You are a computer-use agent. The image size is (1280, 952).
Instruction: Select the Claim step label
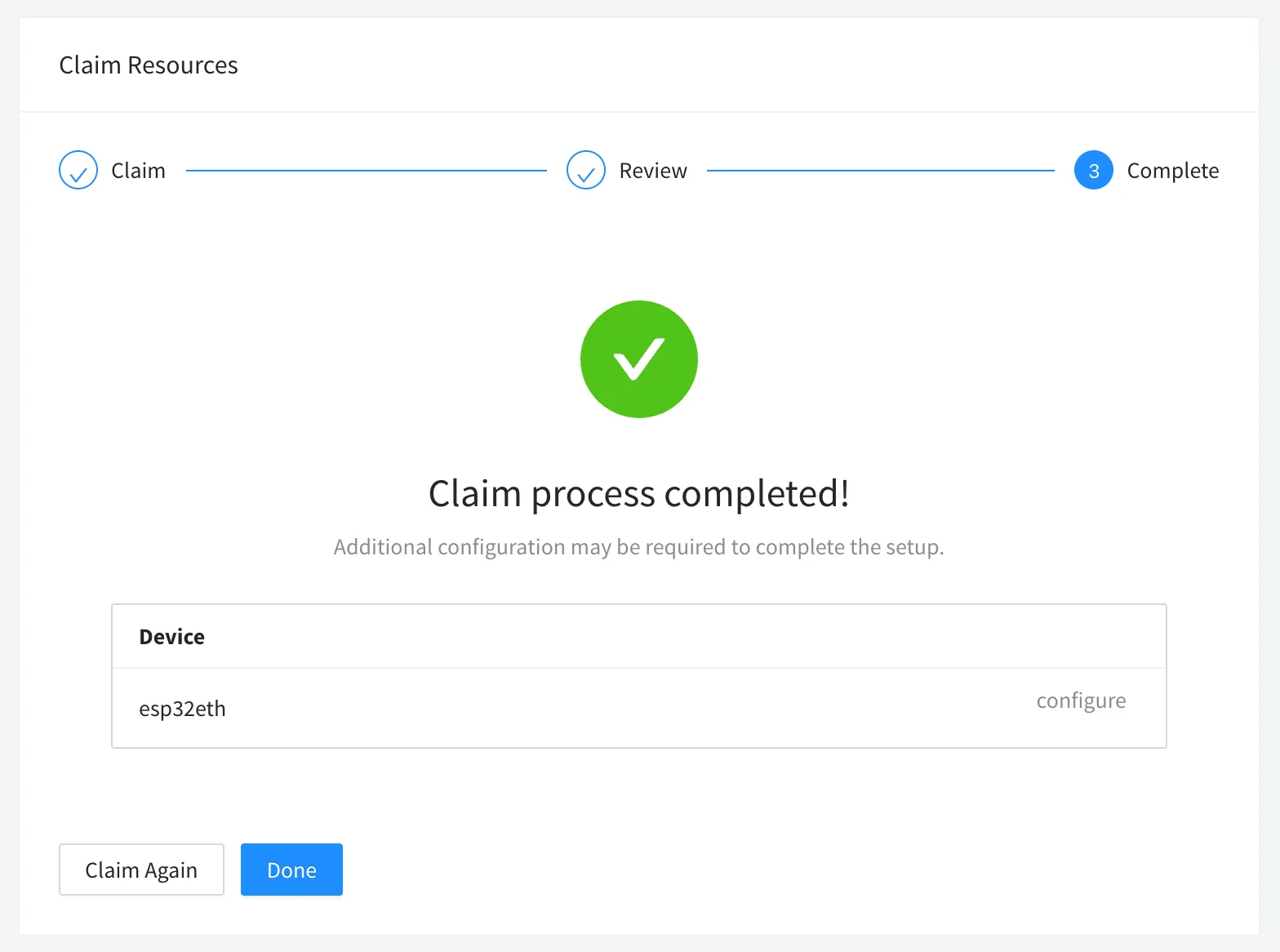138,171
